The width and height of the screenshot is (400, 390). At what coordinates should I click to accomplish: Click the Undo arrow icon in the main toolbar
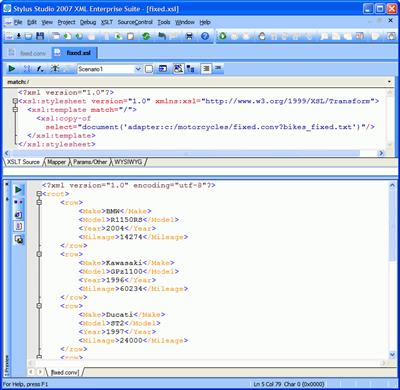click(x=162, y=36)
